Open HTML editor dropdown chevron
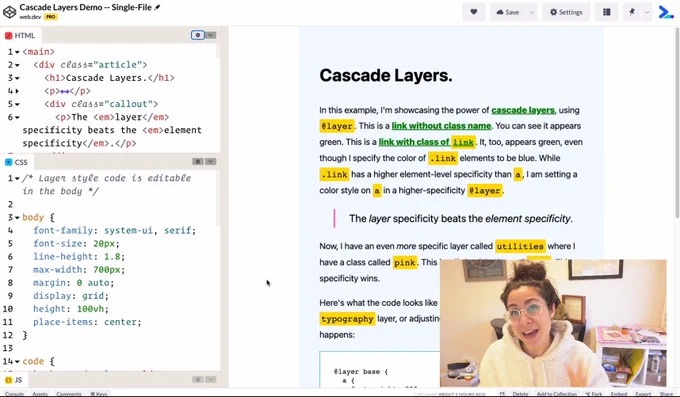This screenshot has width=680, height=397. coord(211,35)
